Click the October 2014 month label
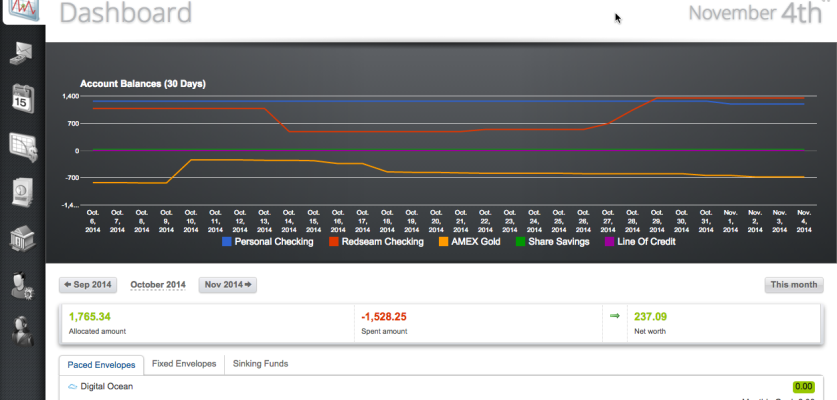Screen dimensions: 837x400 (158, 285)
